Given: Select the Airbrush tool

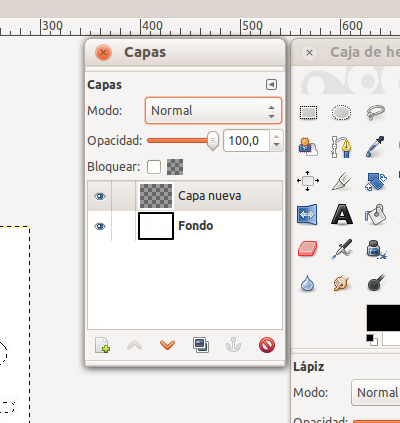Looking at the screenshot, I should [342, 249].
